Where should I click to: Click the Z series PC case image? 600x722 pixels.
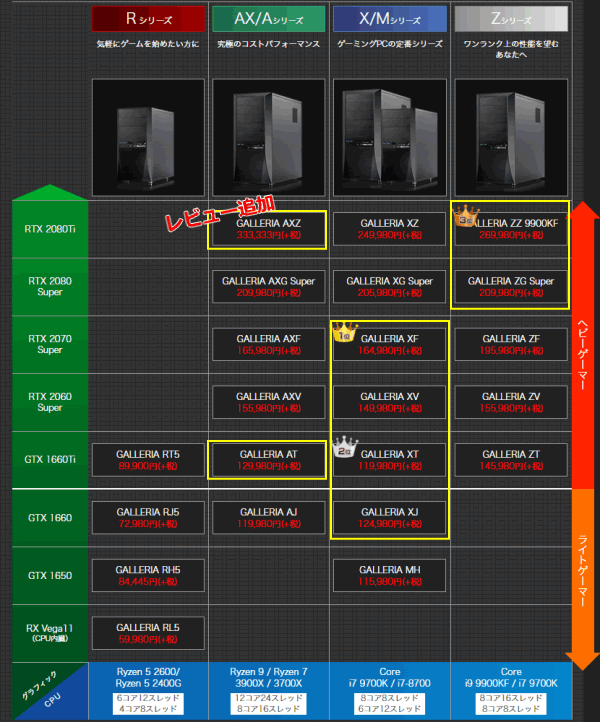pyautogui.click(x=511, y=137)
